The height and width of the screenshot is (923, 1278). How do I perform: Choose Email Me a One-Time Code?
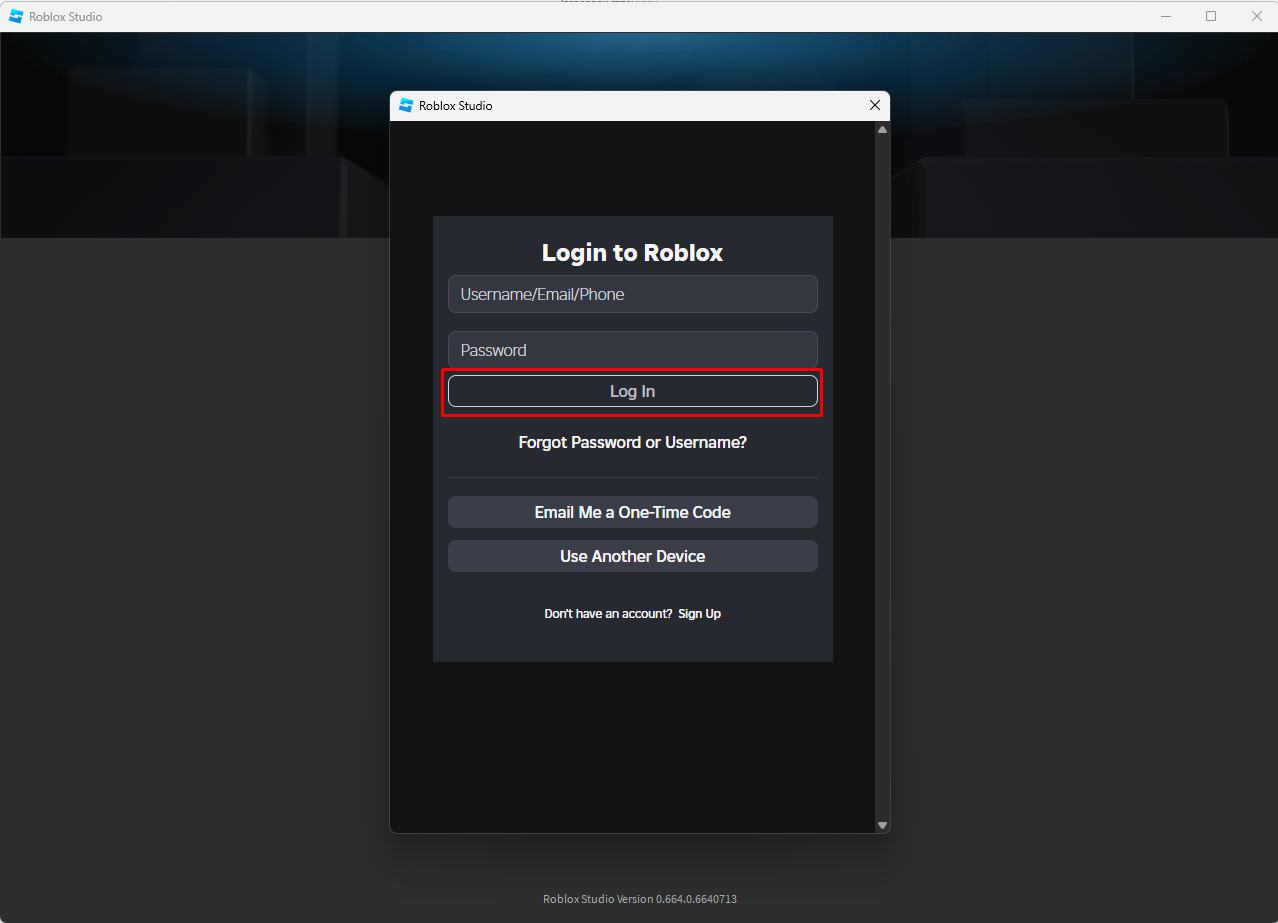click(632, 512)
